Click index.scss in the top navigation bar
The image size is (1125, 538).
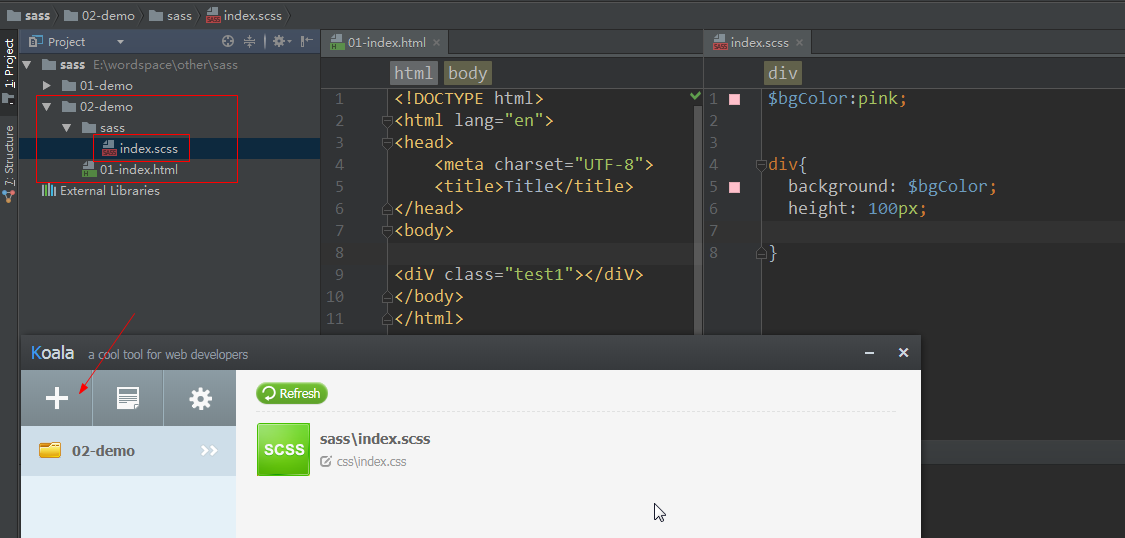(243, 14)
